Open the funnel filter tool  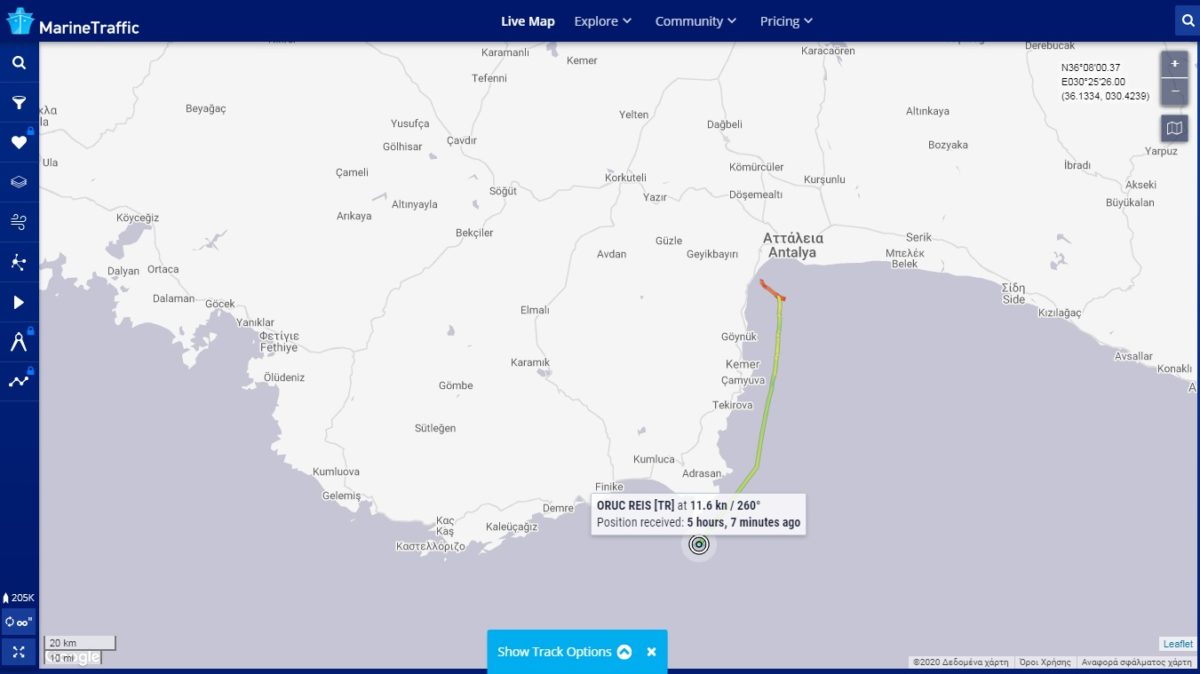click(19, 103)
